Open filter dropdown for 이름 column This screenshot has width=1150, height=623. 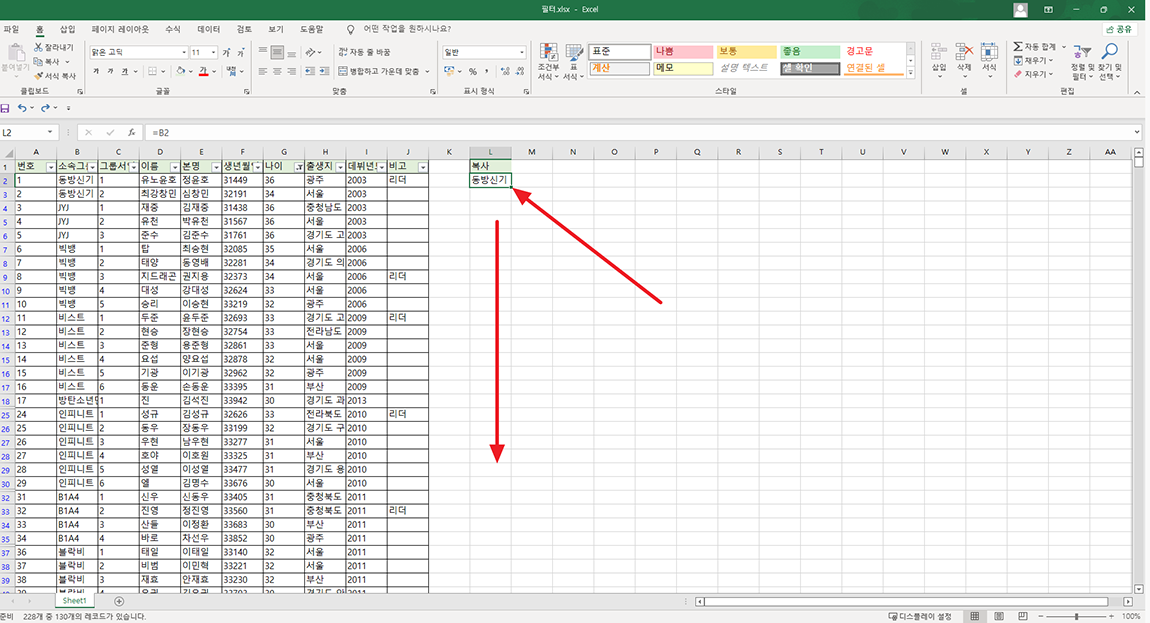(x=175, y=167)
